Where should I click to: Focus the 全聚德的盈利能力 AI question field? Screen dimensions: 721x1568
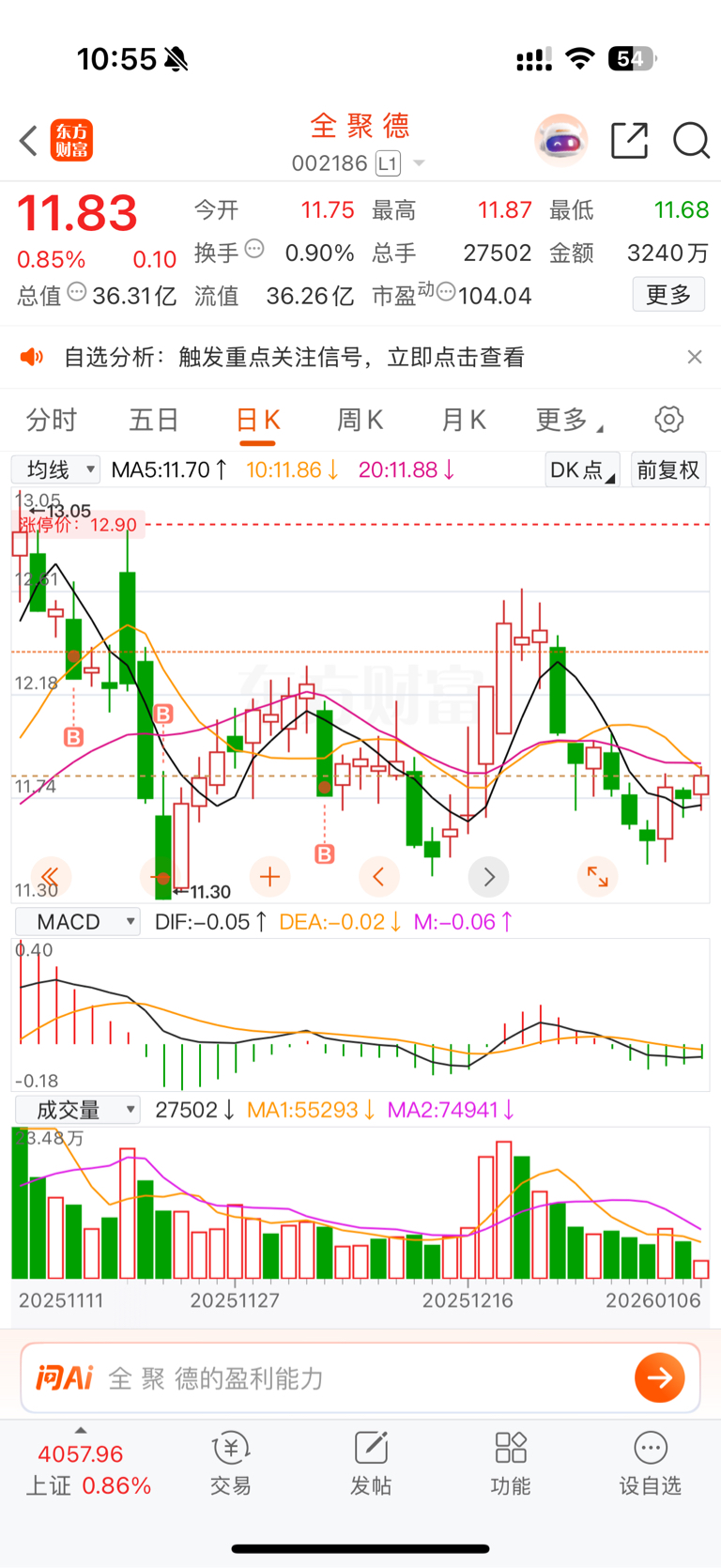pos(360,1377)
